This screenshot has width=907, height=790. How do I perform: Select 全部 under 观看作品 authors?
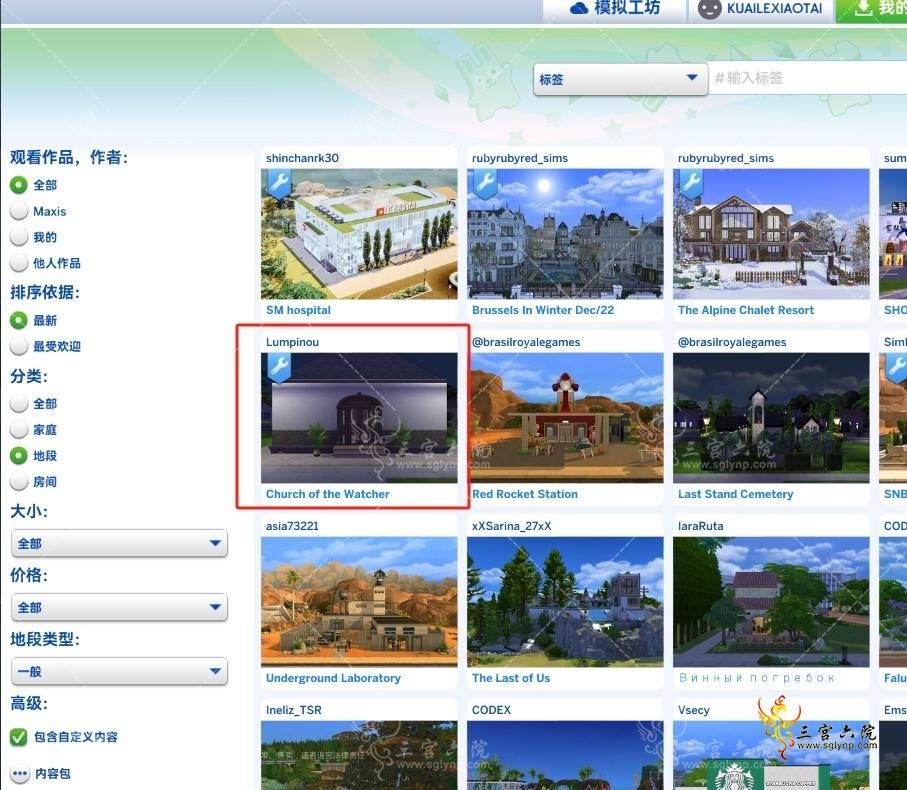coord(19,185)
